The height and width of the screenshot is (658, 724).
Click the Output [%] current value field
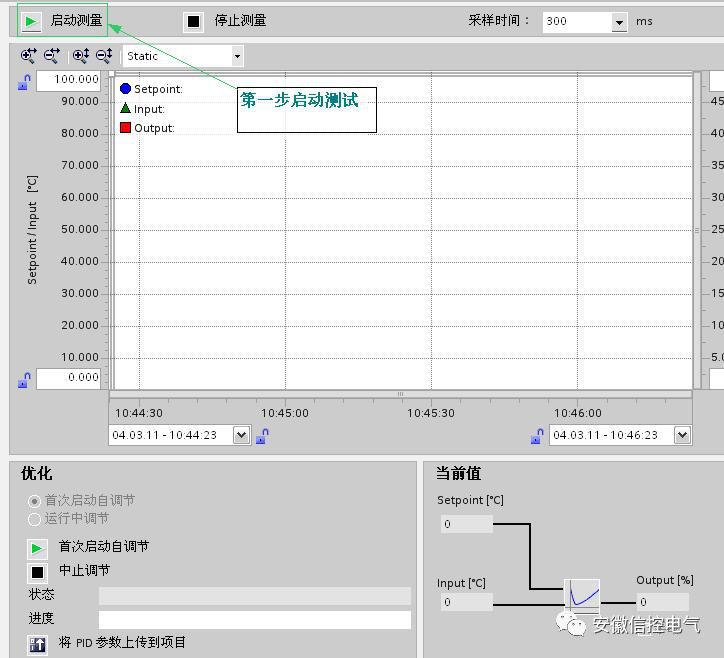click(663, 602)
